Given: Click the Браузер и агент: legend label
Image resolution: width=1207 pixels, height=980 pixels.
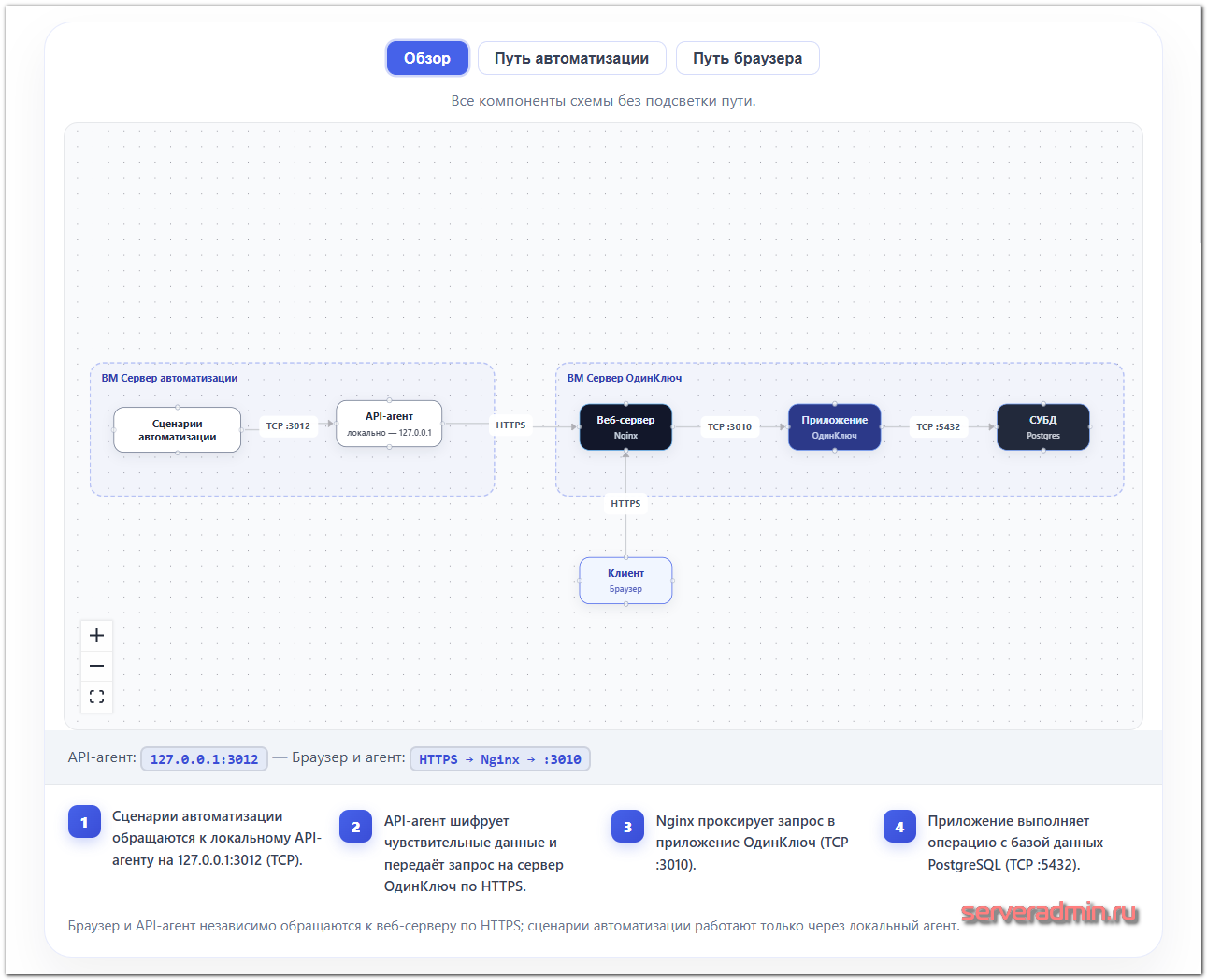Looking at the screenshot, I should (x=348, y=757).
